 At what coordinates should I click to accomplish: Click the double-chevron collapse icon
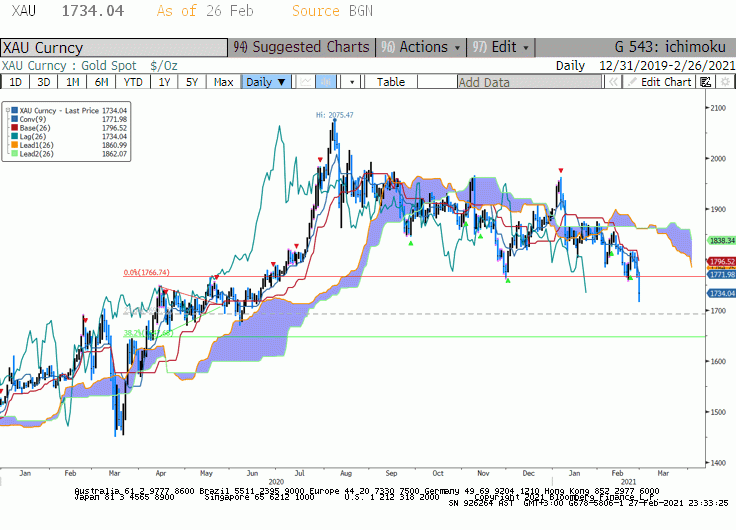pos(613,82)
